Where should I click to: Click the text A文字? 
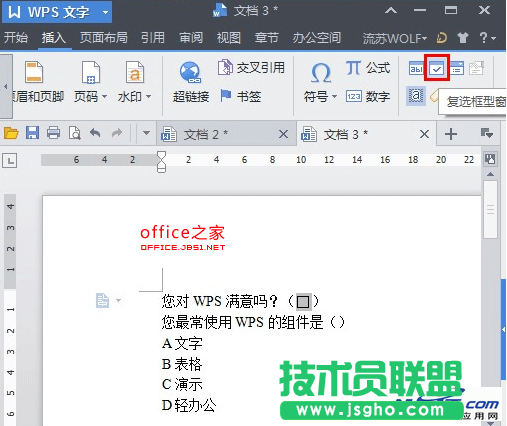pos(182,343)
